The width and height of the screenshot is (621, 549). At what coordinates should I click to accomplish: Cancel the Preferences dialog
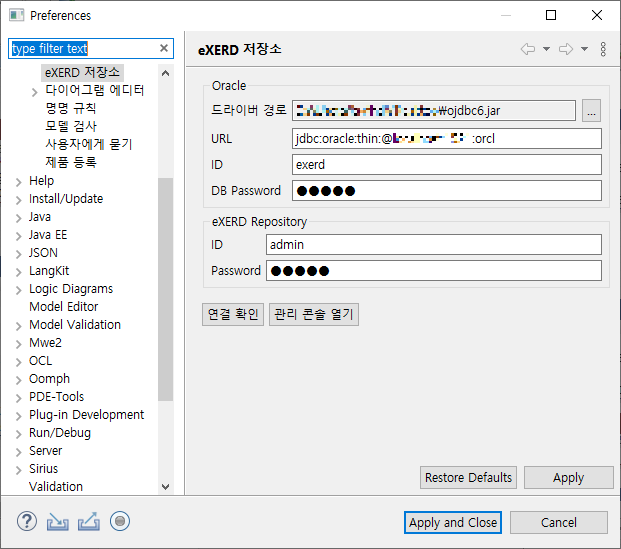click(558, 522)
